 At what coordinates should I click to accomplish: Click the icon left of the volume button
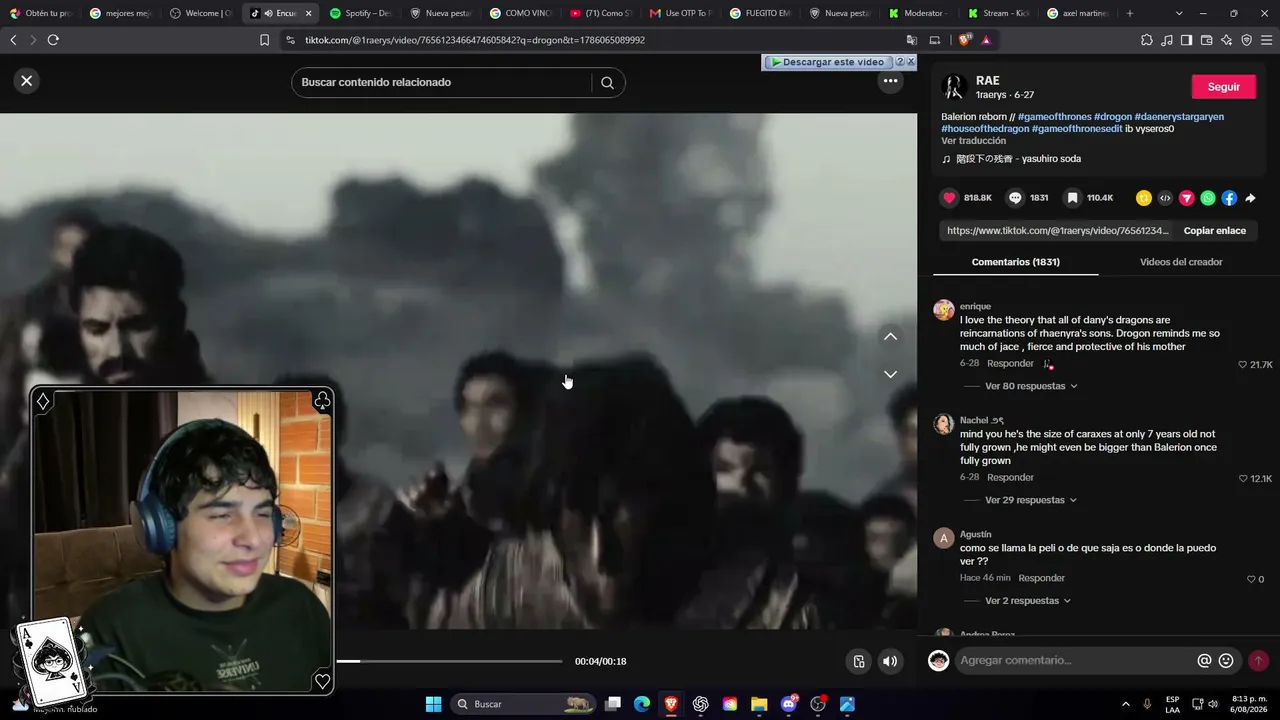tap(858, 661)
